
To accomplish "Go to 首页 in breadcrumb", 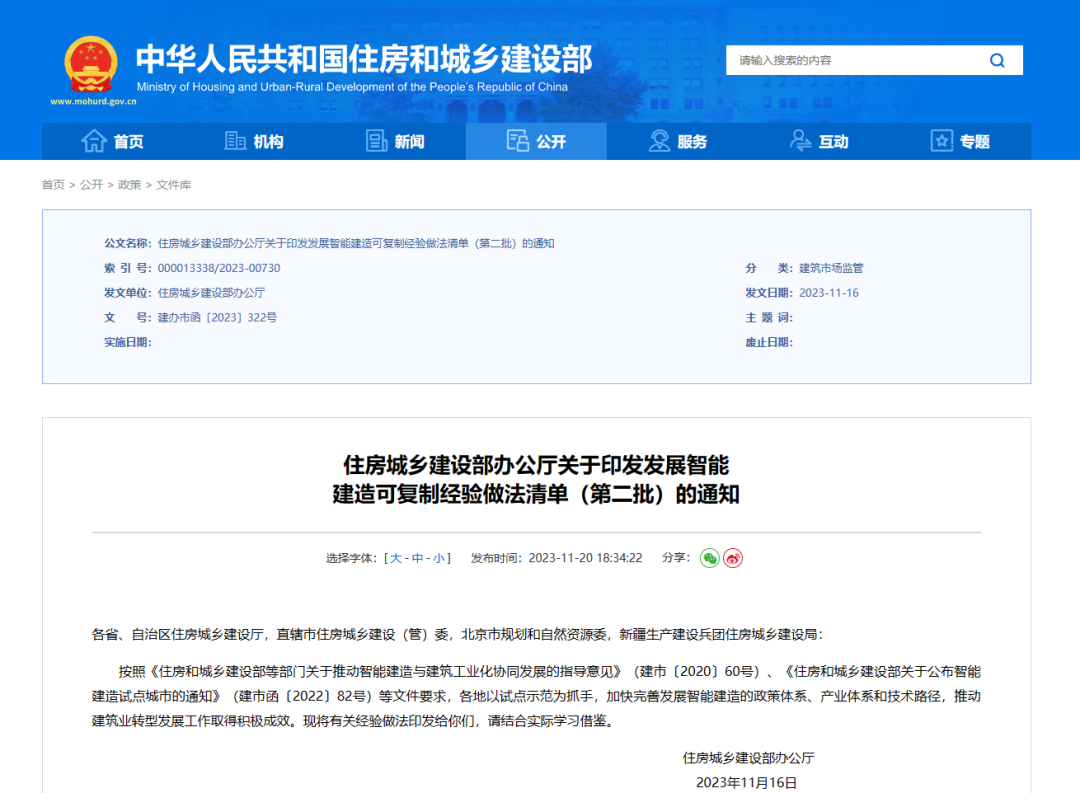I will [x=53, y=185].
